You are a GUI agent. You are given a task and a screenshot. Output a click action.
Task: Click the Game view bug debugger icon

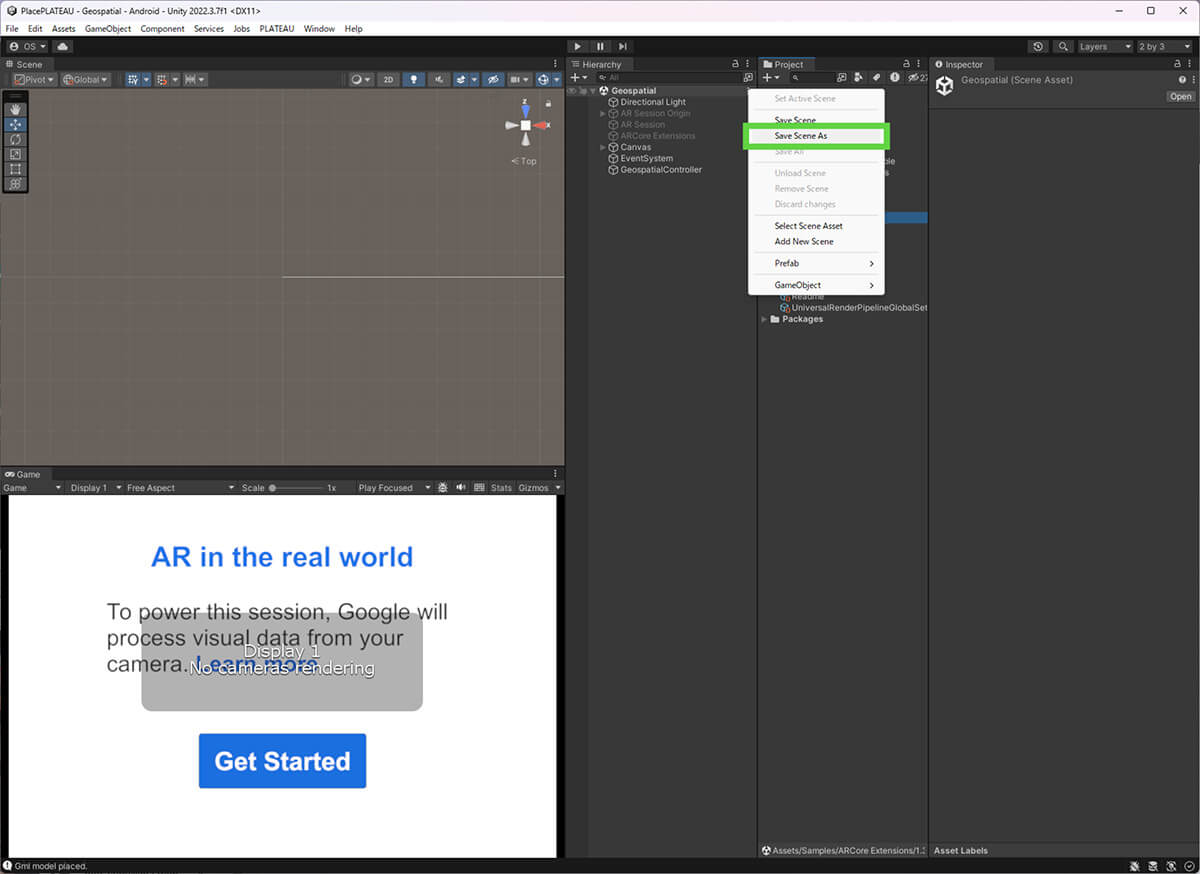(x=443, y=487)
